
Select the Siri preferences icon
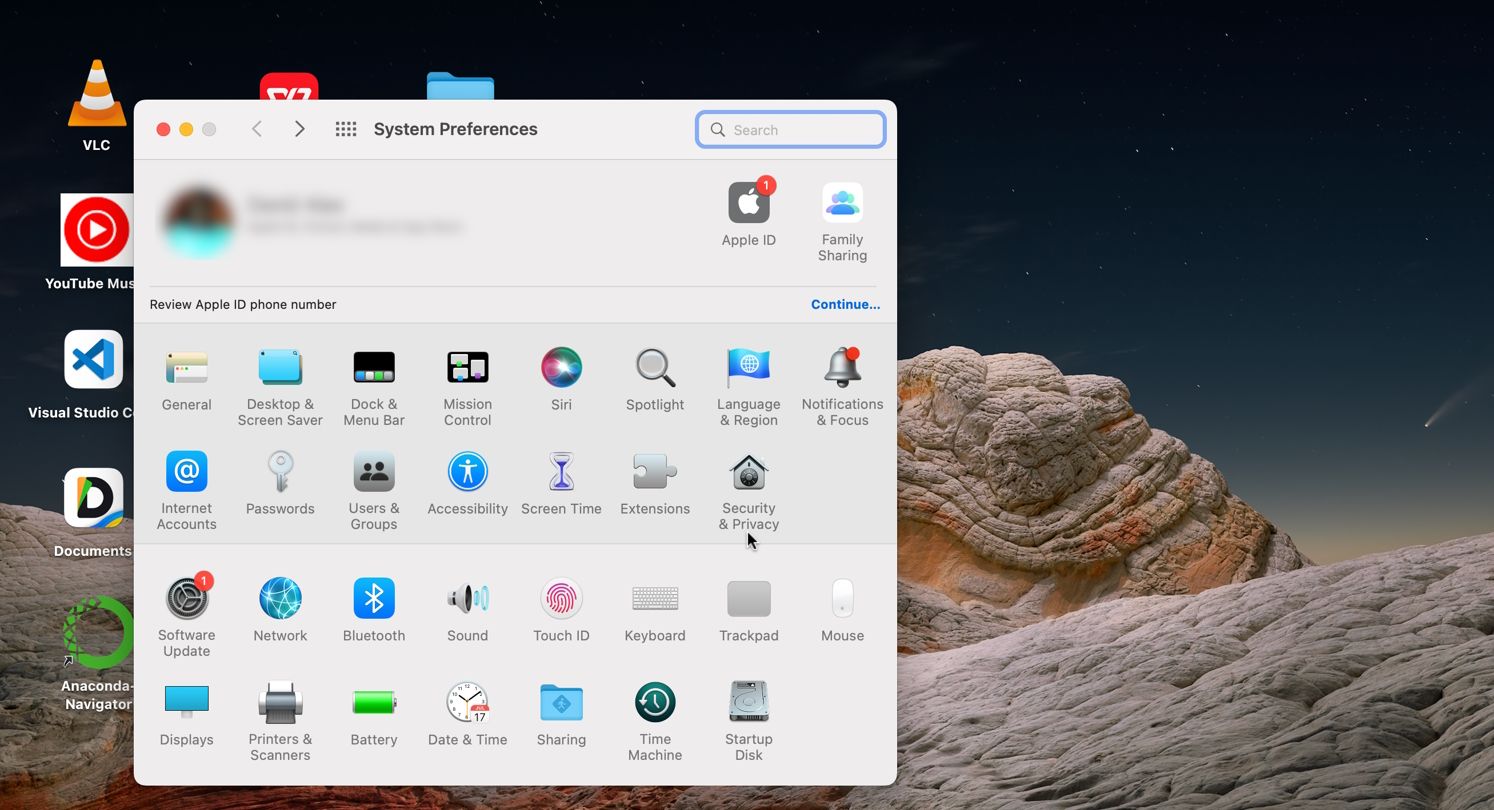pyautogui.click(x=561, y=368)
